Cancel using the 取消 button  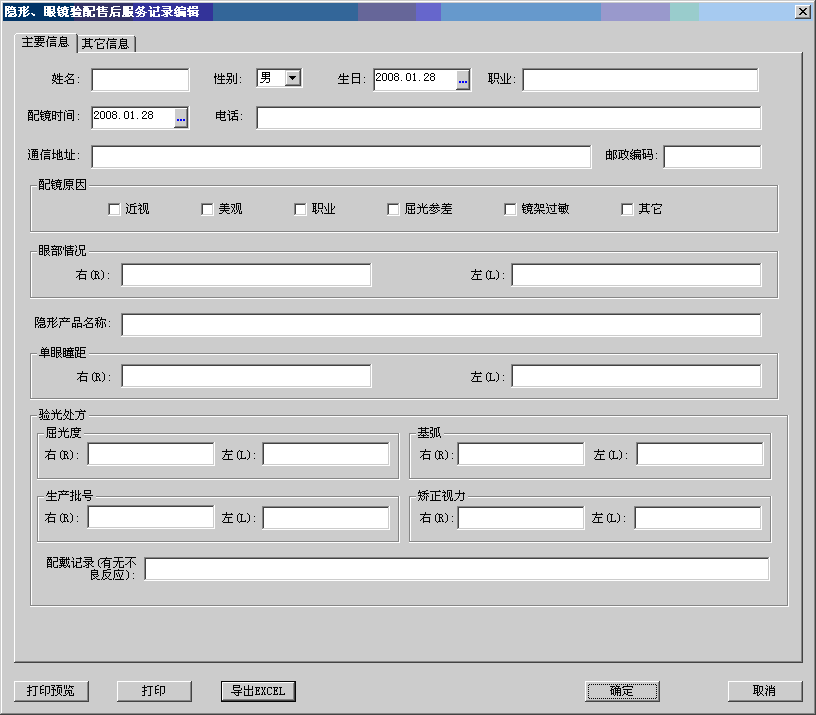[x=765, y=691]
